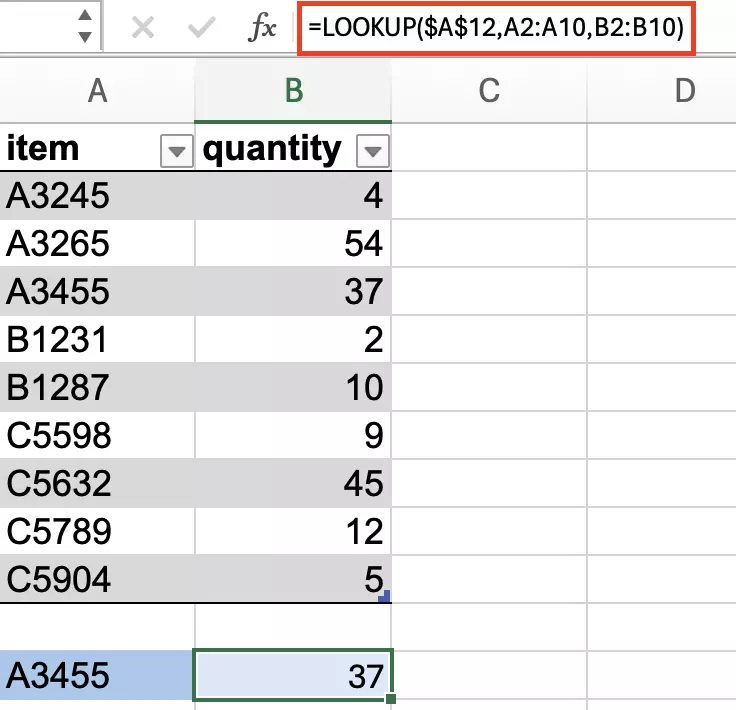Select cell containing C5789
The height and width of the screenshot is (710, 736).
tap(97, 531)
